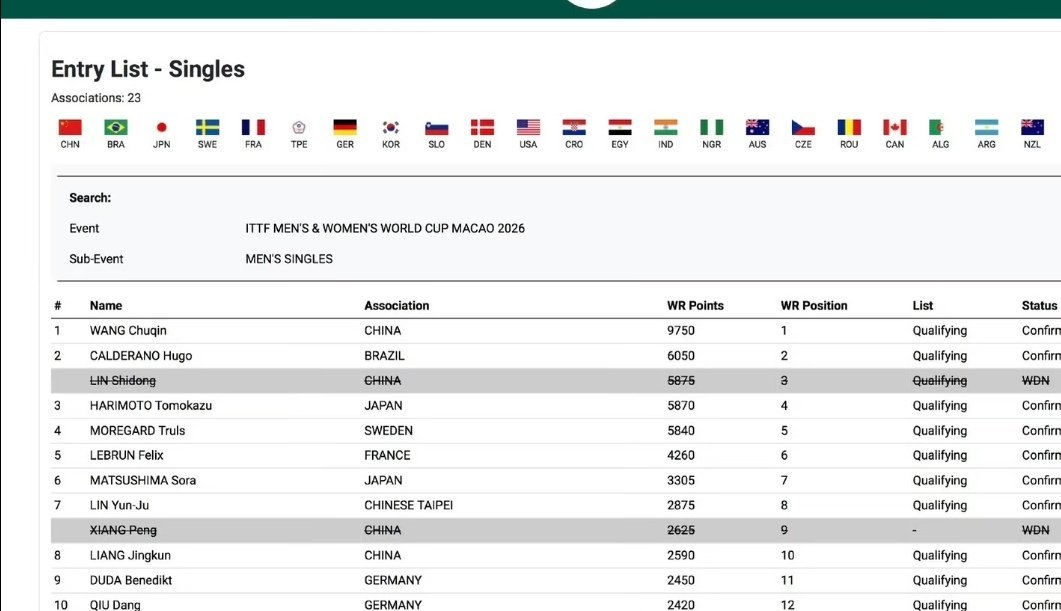Click the Australia flag icon
Image resolution: width=1061 pixels, height=611 pixels.
point(757,128)
